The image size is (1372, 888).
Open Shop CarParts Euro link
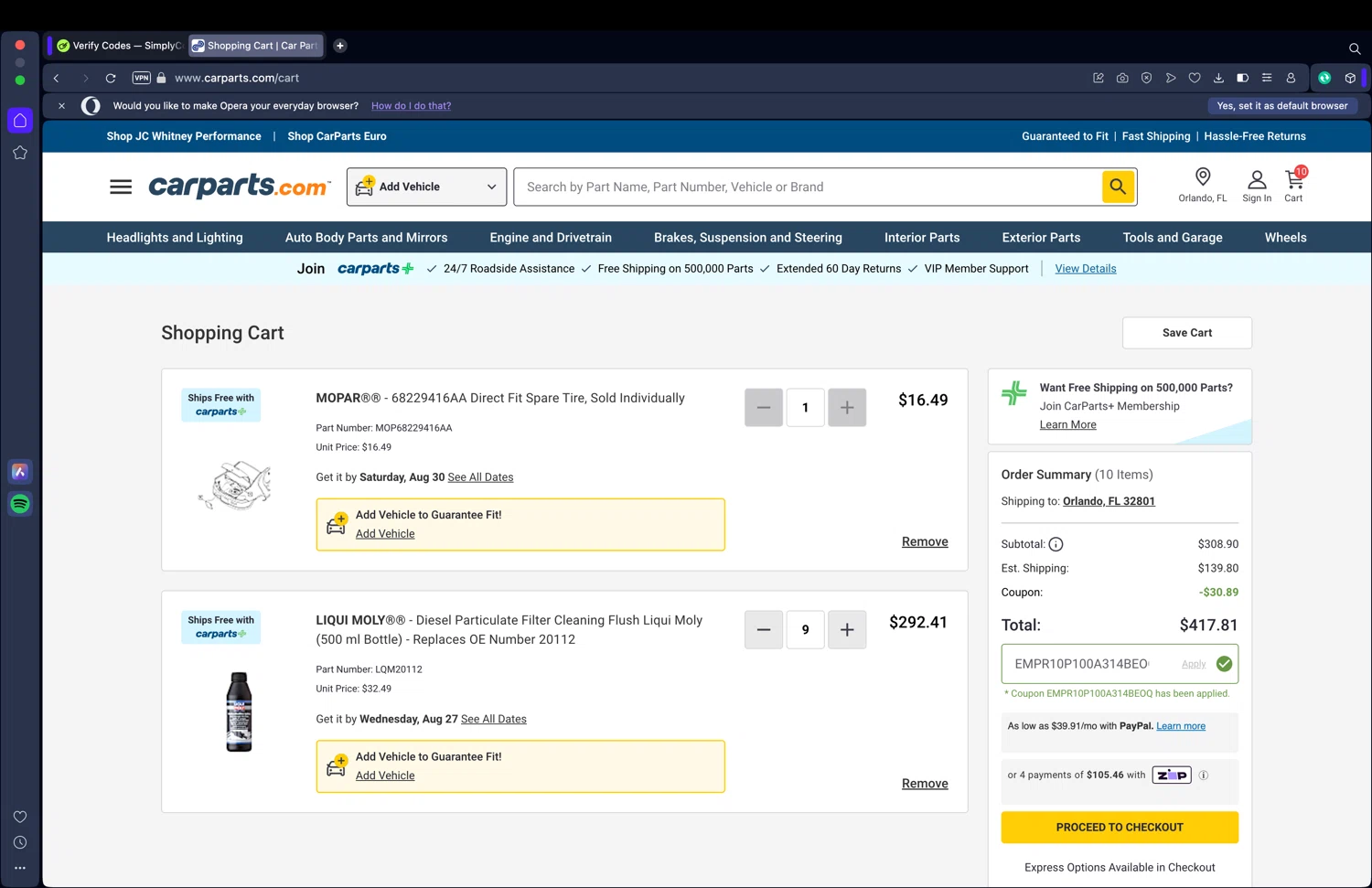point(337,136)
